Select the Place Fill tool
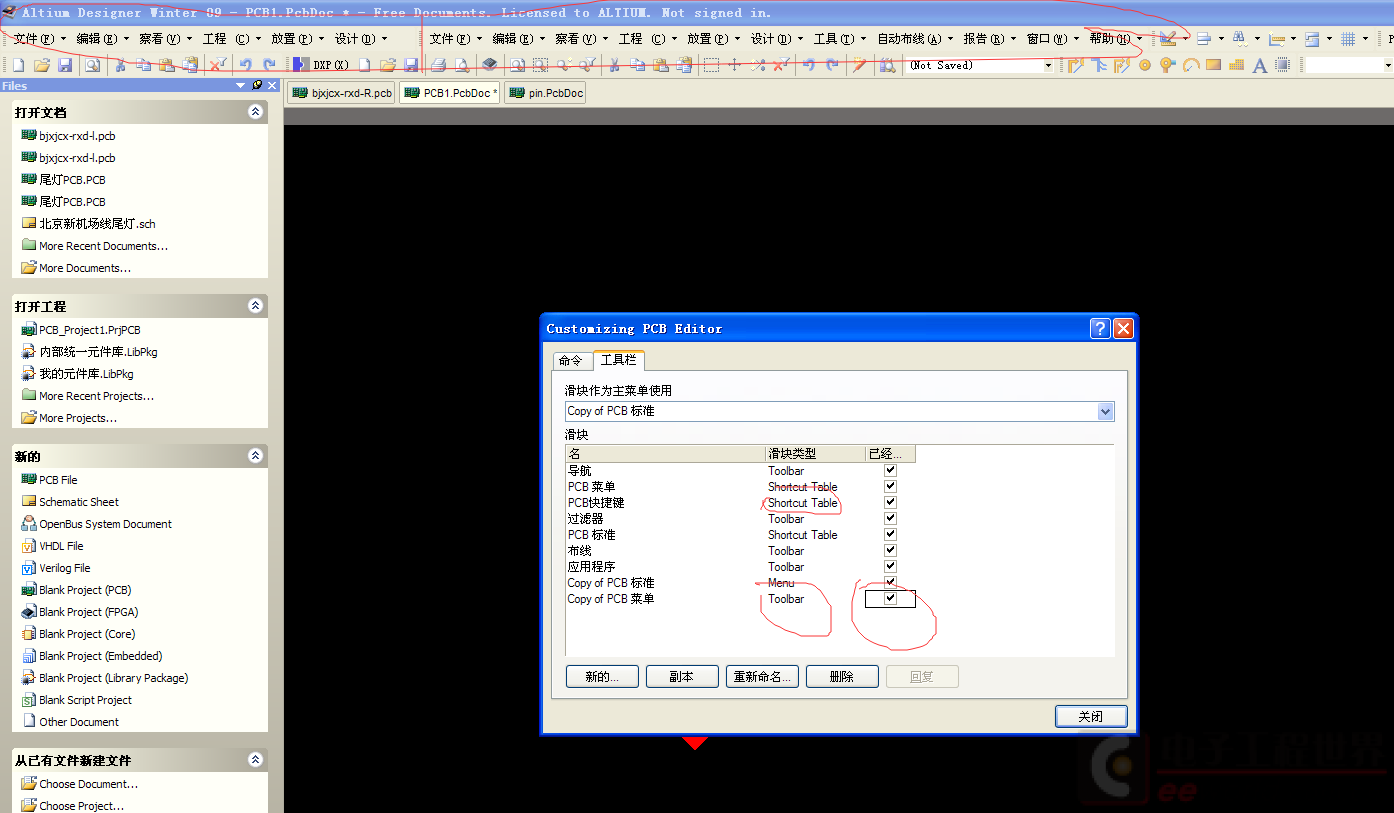The image size is (1394, 813). coord(1214,65)
